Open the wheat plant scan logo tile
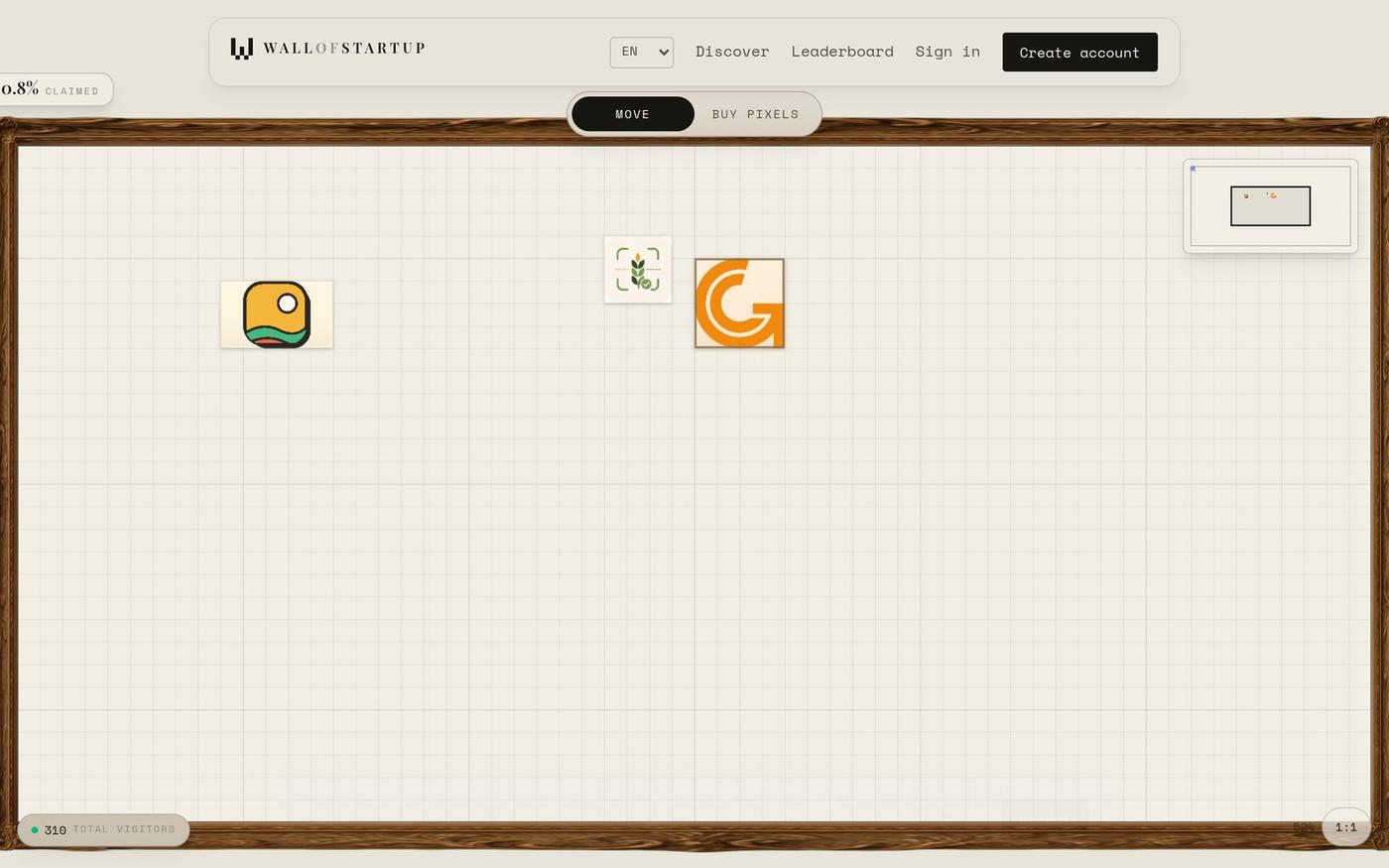This screenshot has width=1389, height=868. (x=638, y=270)
